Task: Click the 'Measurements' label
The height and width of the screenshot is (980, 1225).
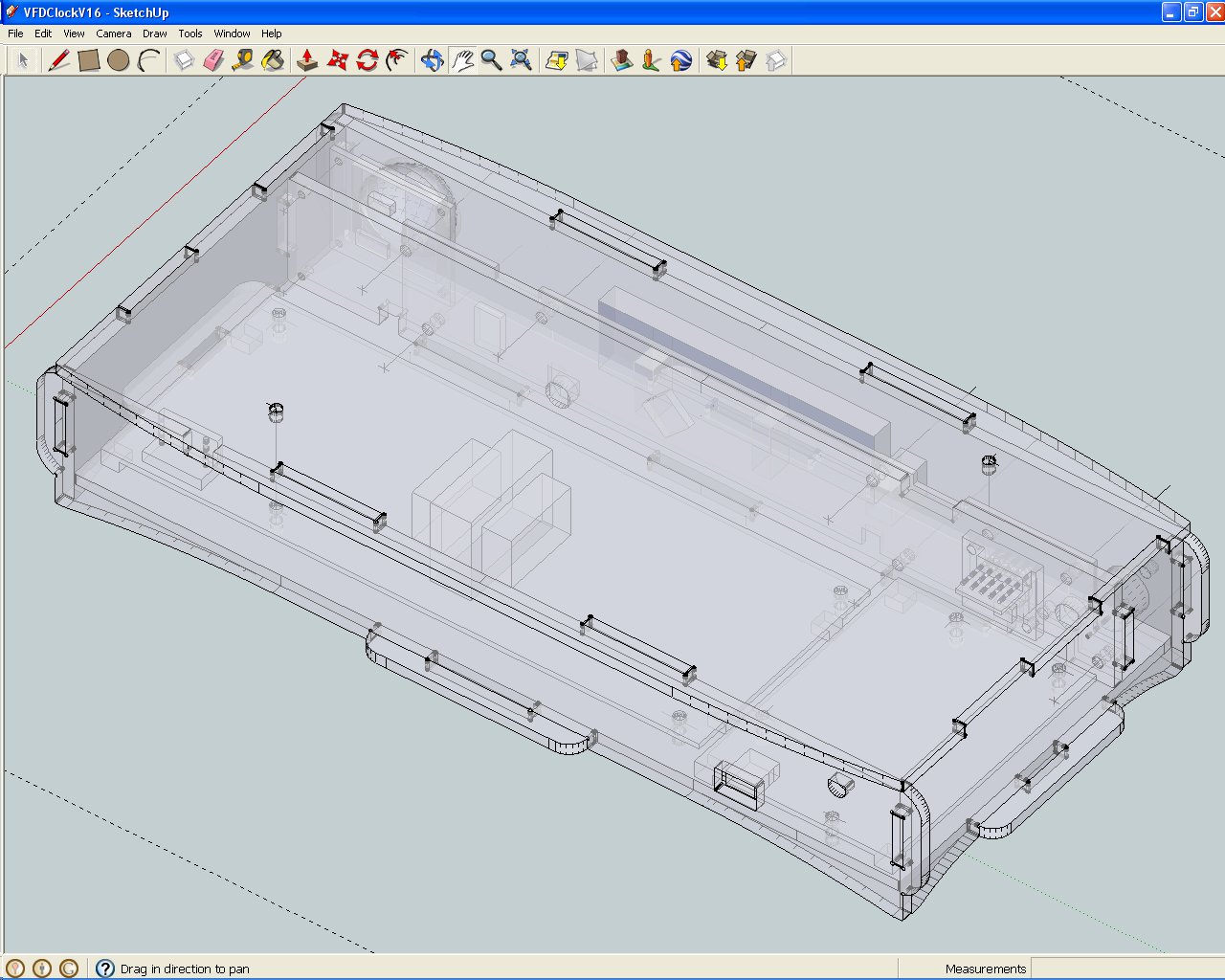Action: (x=986, y=969)
